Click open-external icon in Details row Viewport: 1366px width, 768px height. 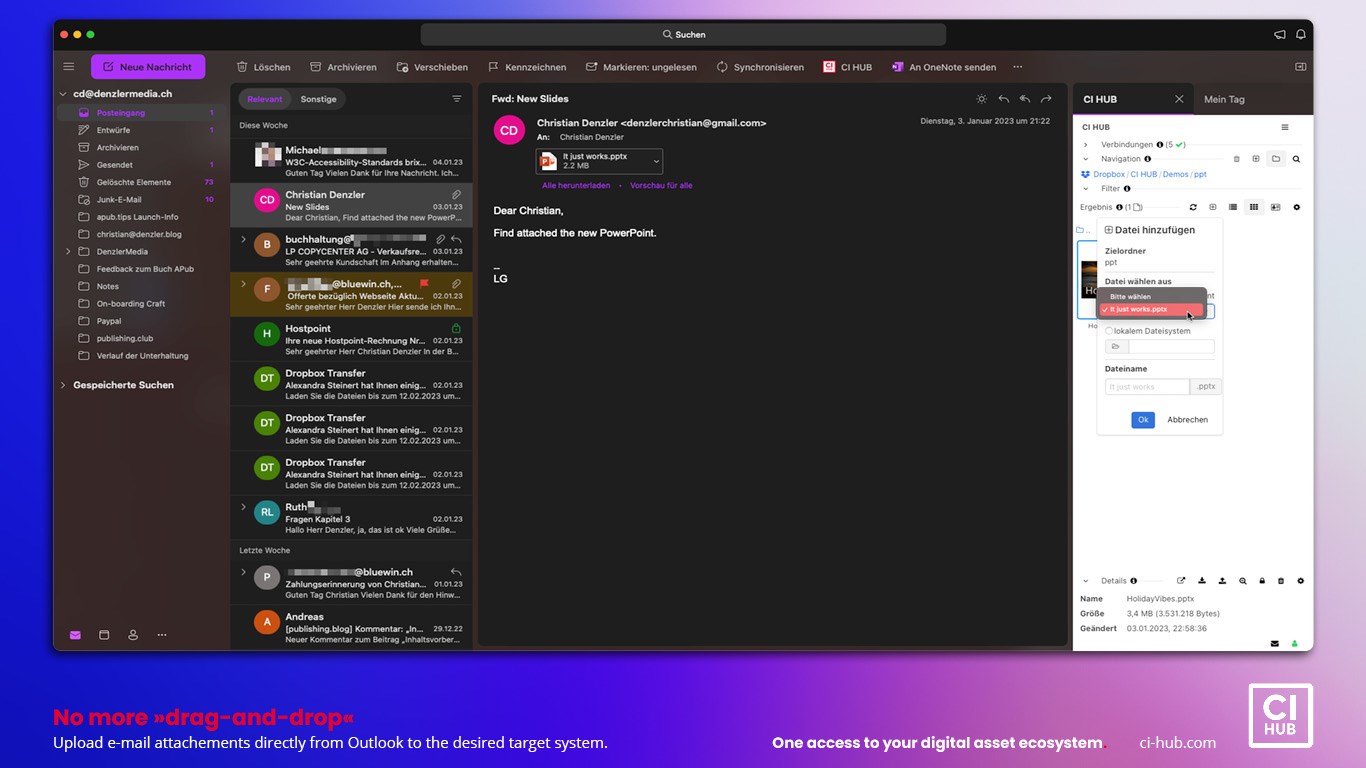pos(1181,580)
